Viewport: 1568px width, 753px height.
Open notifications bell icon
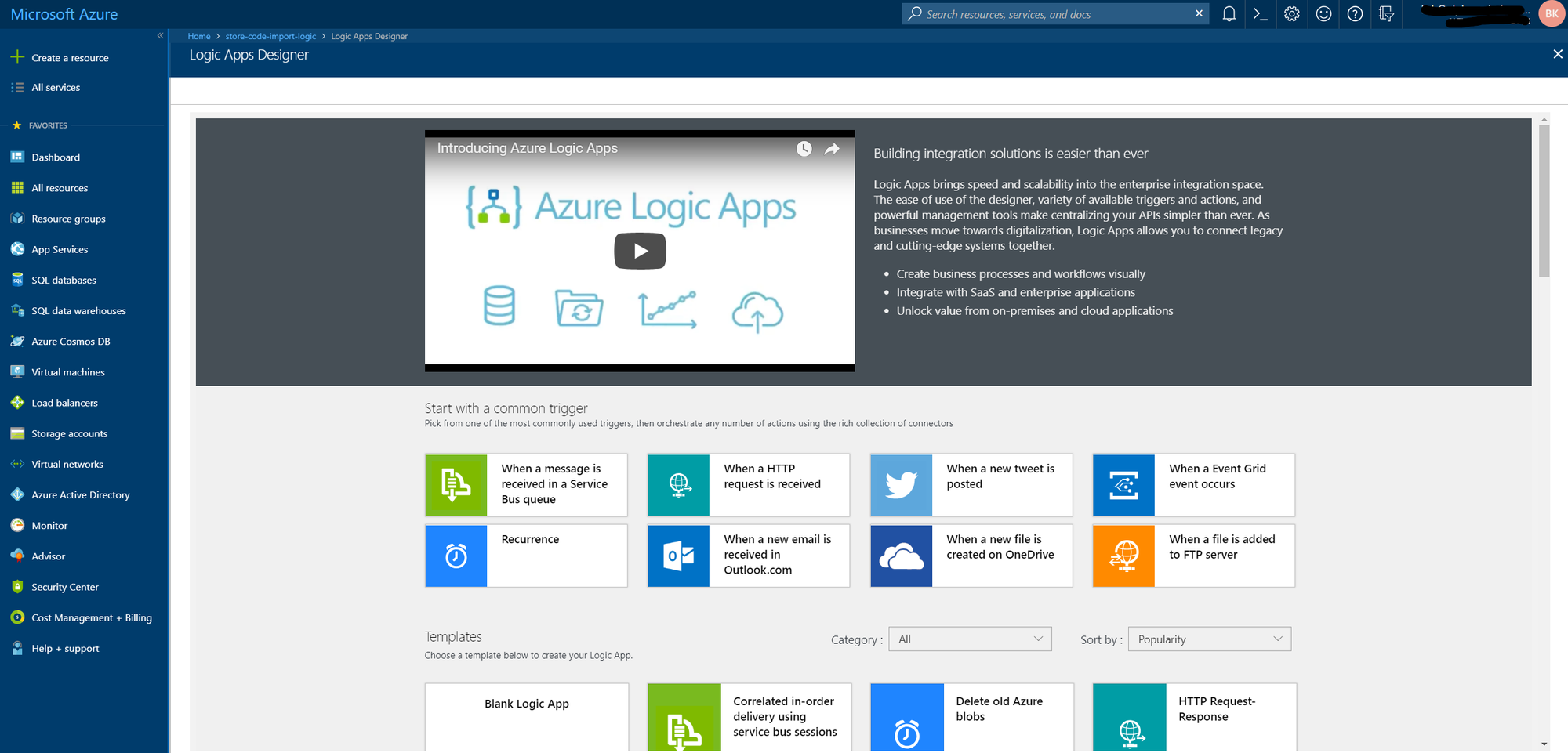pyautogui.click(x=1229, y=13)
